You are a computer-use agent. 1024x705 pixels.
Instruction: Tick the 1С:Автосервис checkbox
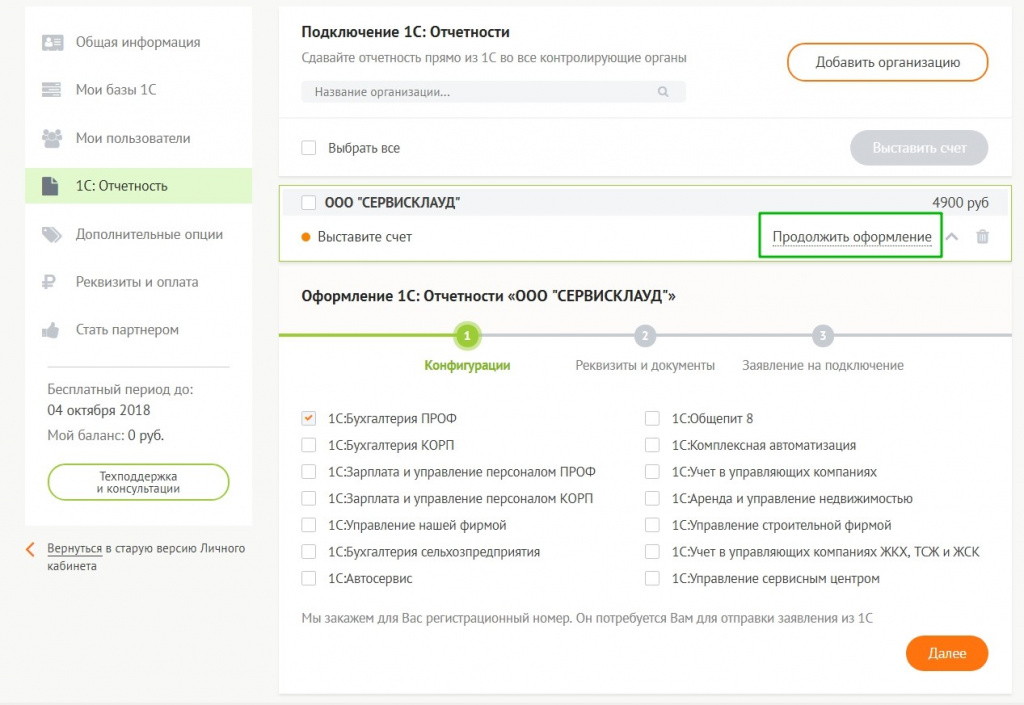309,579
